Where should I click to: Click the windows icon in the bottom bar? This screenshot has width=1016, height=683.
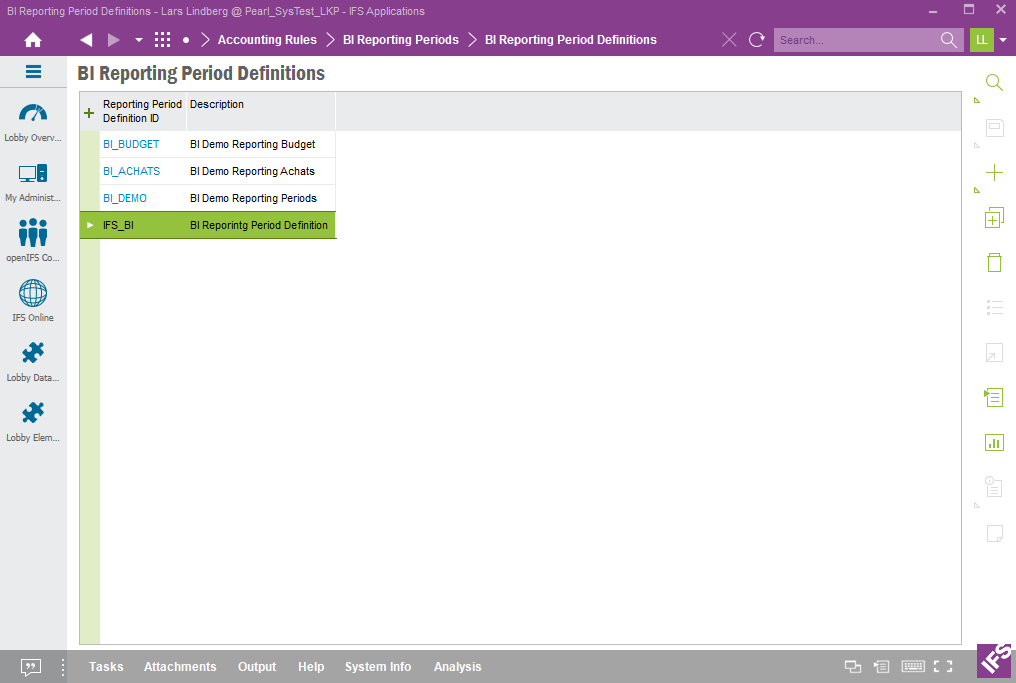point(853,667)
